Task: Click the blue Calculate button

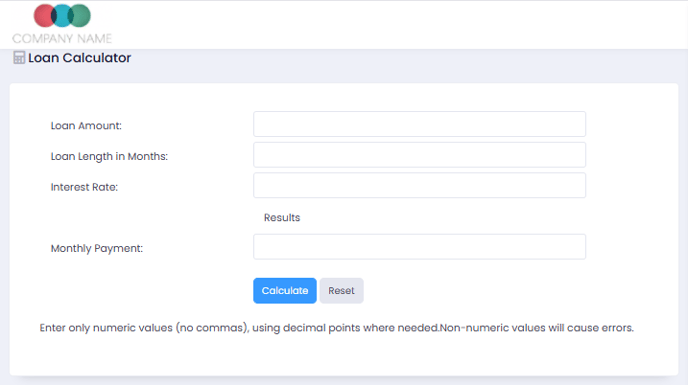Action: pos(285,291)
